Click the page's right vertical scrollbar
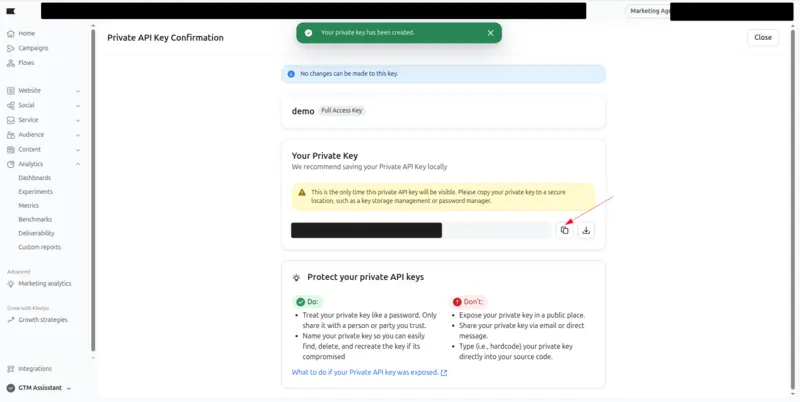 [x=791, y=211]
